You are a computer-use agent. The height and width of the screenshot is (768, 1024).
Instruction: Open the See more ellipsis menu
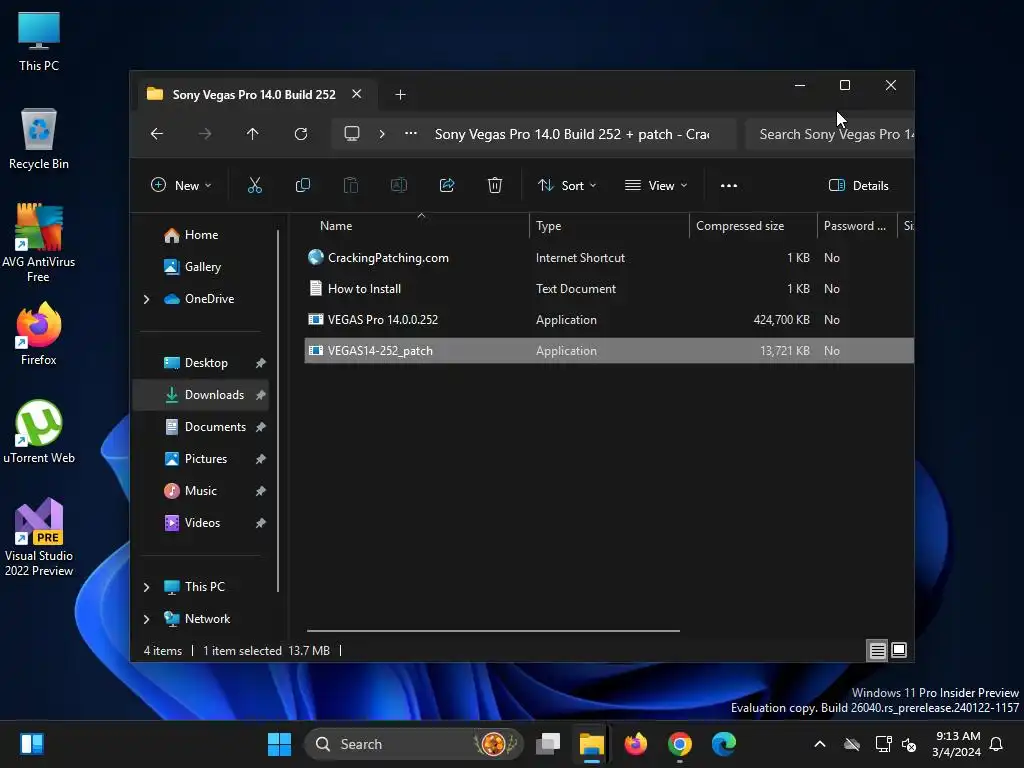click(x=729, y=185)
